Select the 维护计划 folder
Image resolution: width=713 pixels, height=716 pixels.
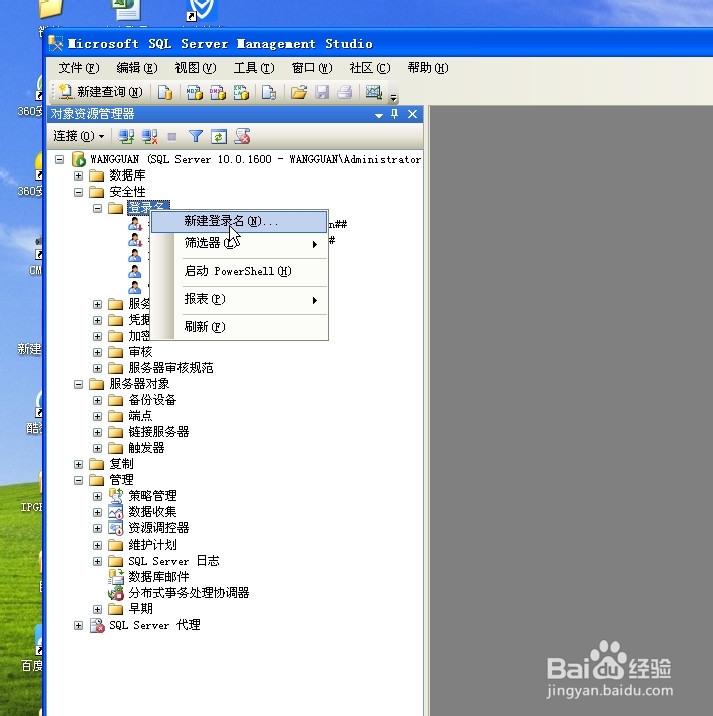[152, 545]
